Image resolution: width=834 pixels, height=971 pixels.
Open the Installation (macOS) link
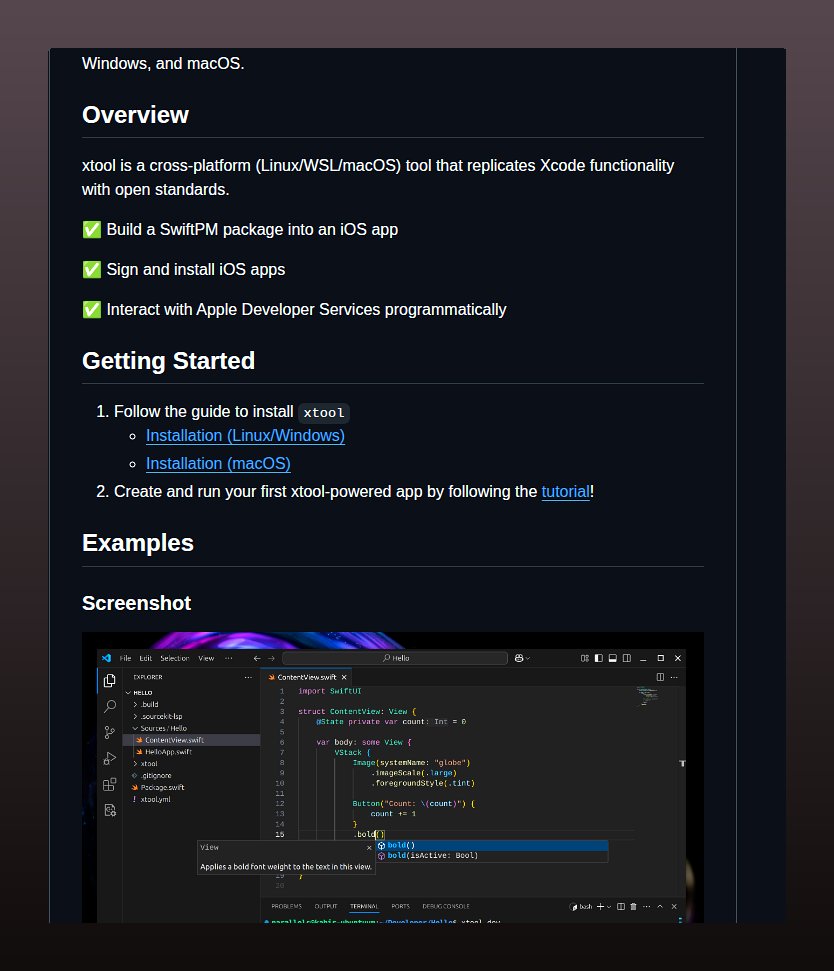pos(218,464)
